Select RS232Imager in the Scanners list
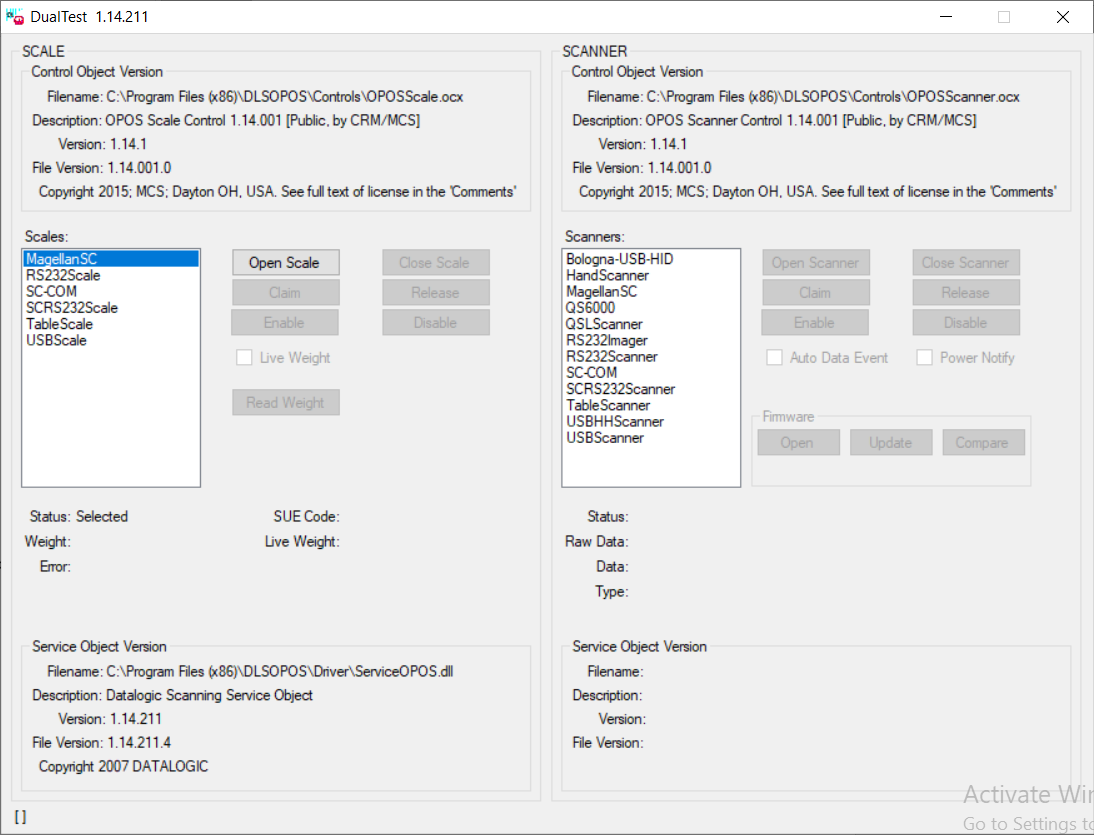This screenshot has height=835, width=1094. tap(606, 340)
